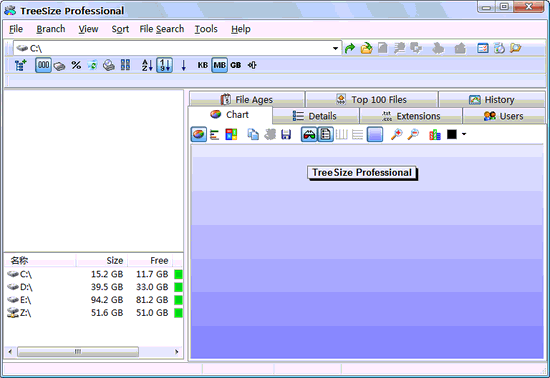
Task: Click the automatic units icon after GB
Action: (x=252, y=65)
